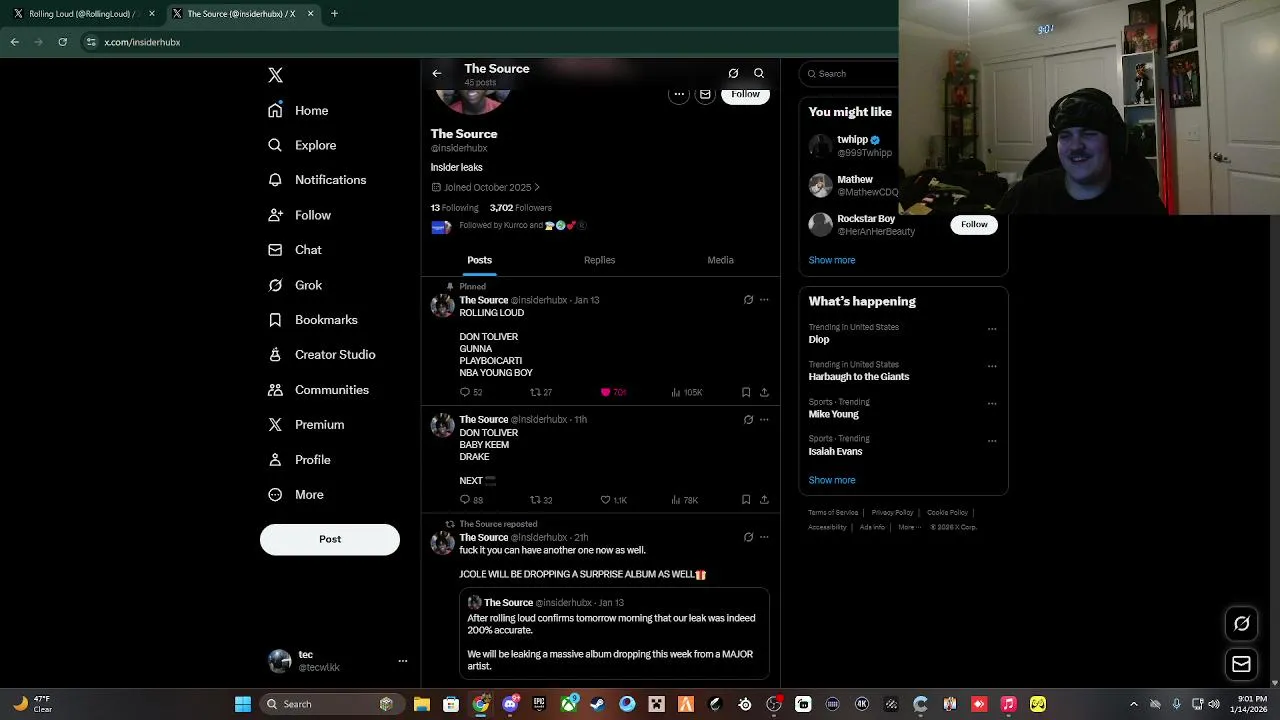The height and width of the screenshot is (720, 1280).
Task: Open profile more options ellipsis
Action: 679,94
